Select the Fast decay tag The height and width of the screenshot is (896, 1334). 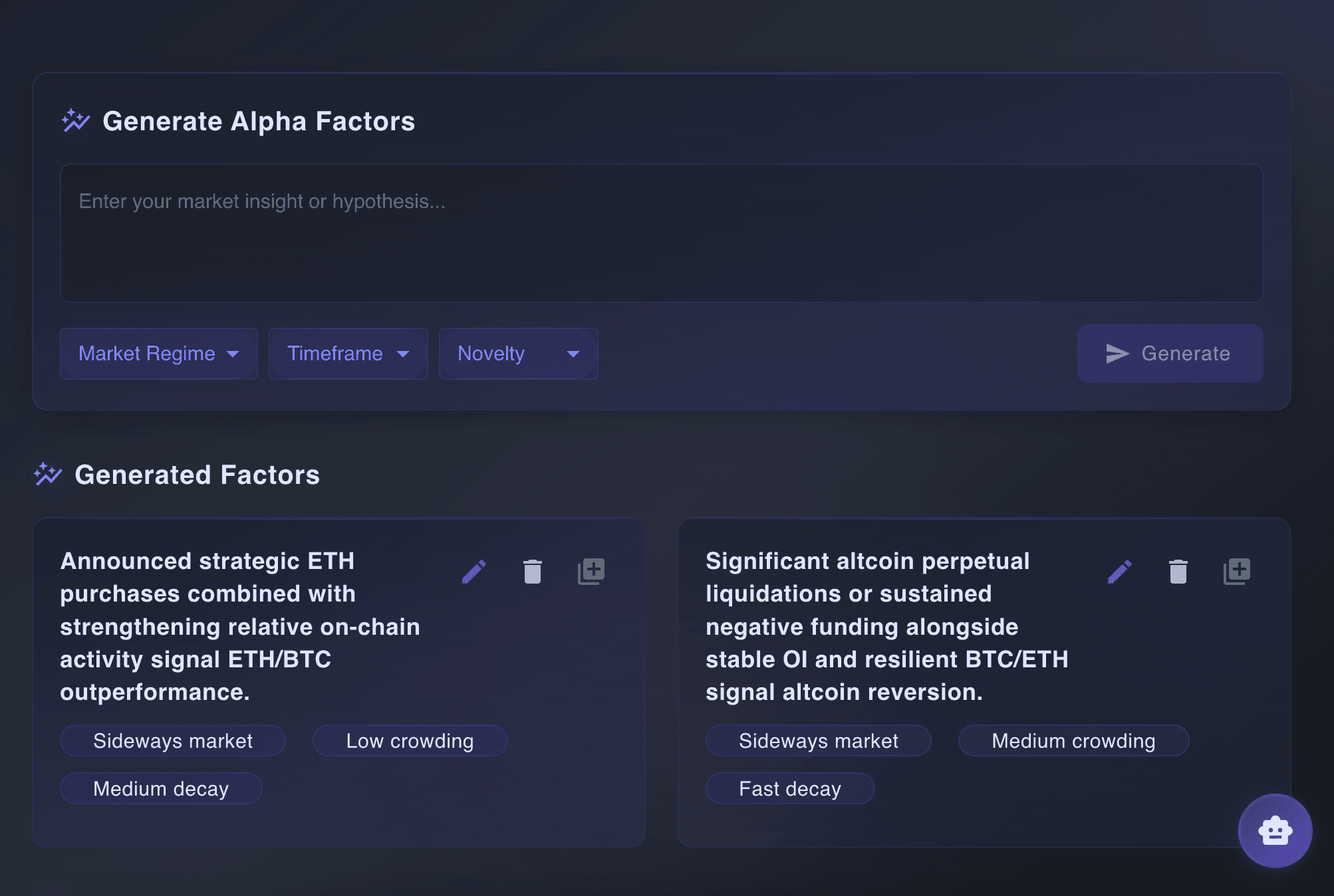790,789
